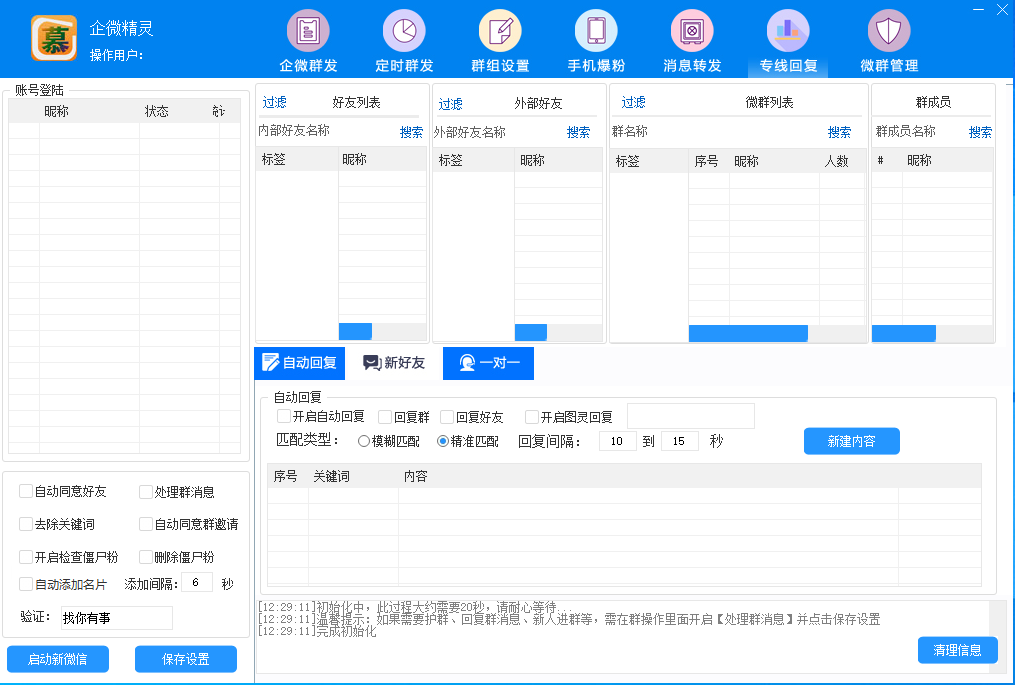Click 昵称 header in 账号登陆 table
This screenshot has height=685, width=1015.
56,111
